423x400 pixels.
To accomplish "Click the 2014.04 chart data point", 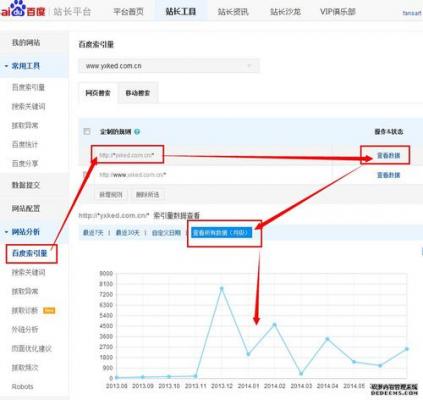I will (x=327, y=339).
